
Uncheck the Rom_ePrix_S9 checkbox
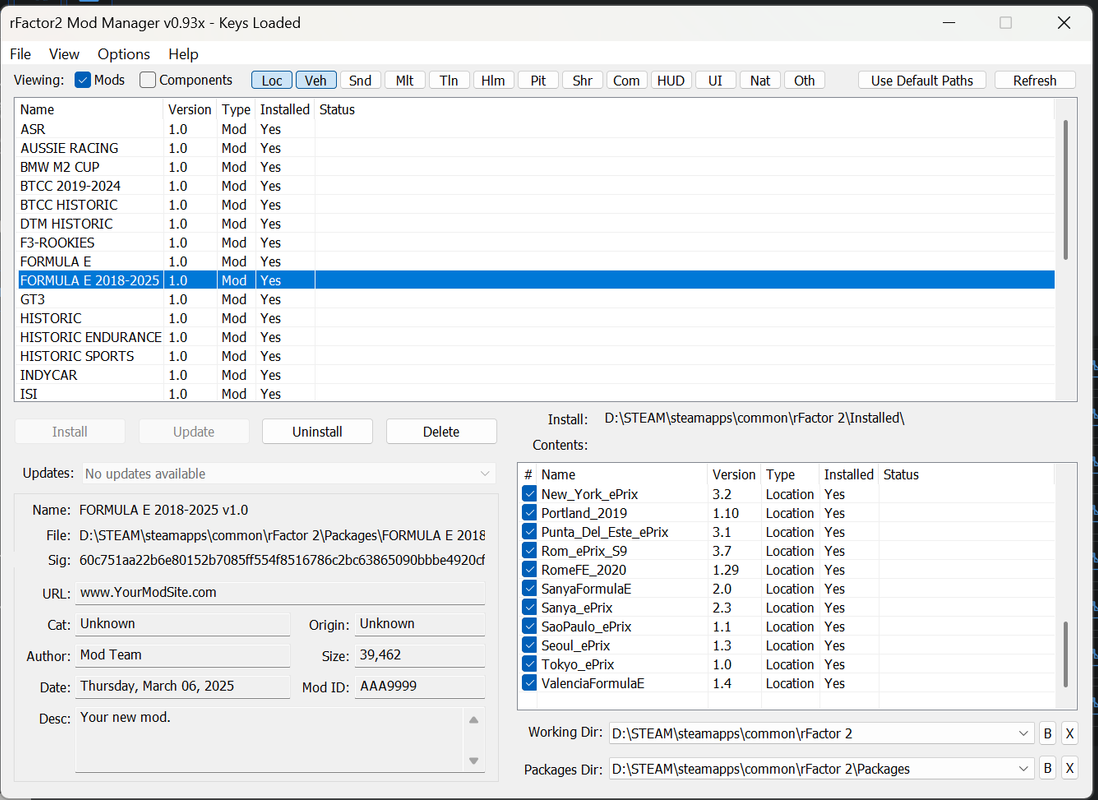point(529,551)
